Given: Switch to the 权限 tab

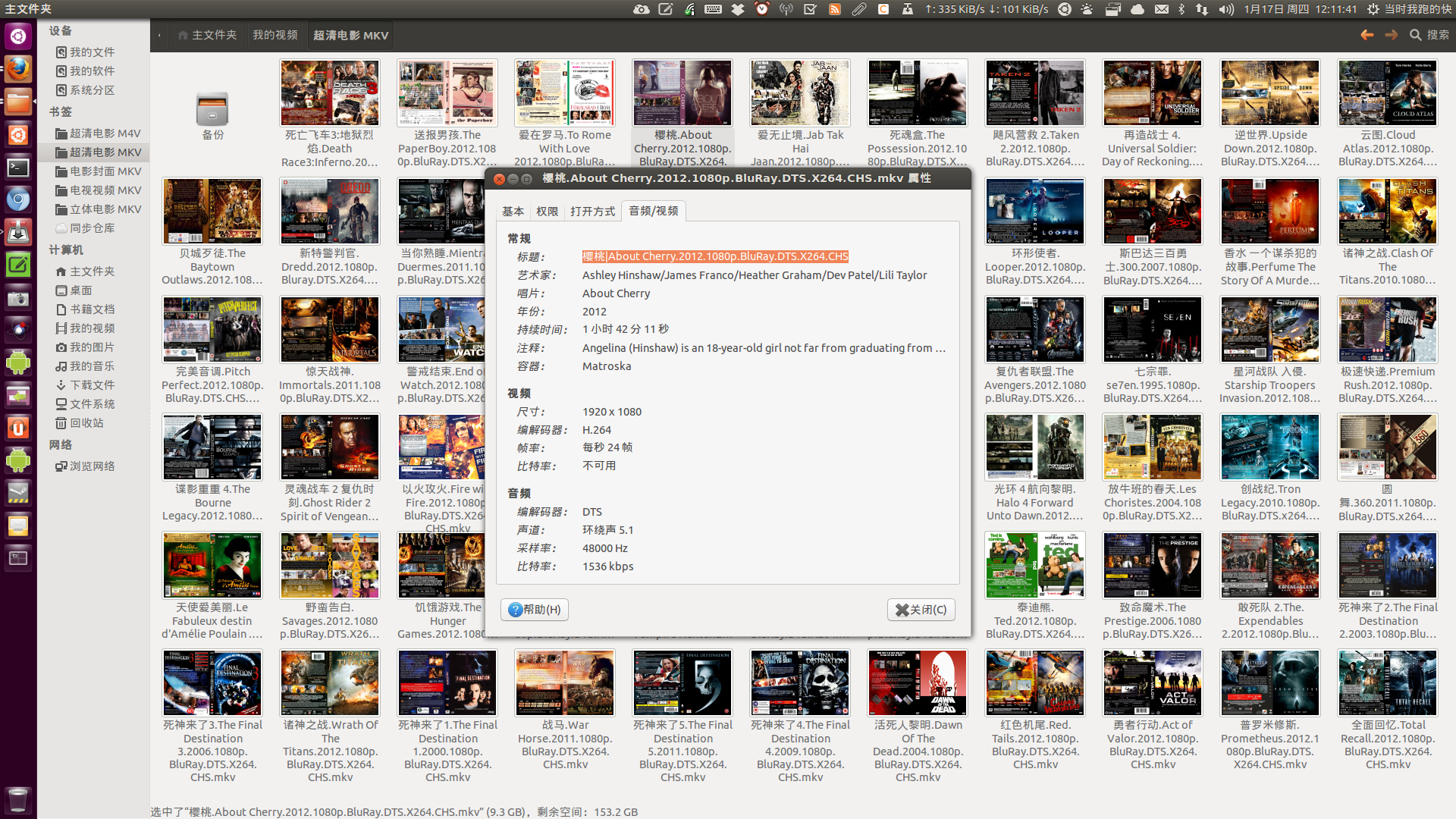Looking at the screenshot, I should [x=547, y=212].
